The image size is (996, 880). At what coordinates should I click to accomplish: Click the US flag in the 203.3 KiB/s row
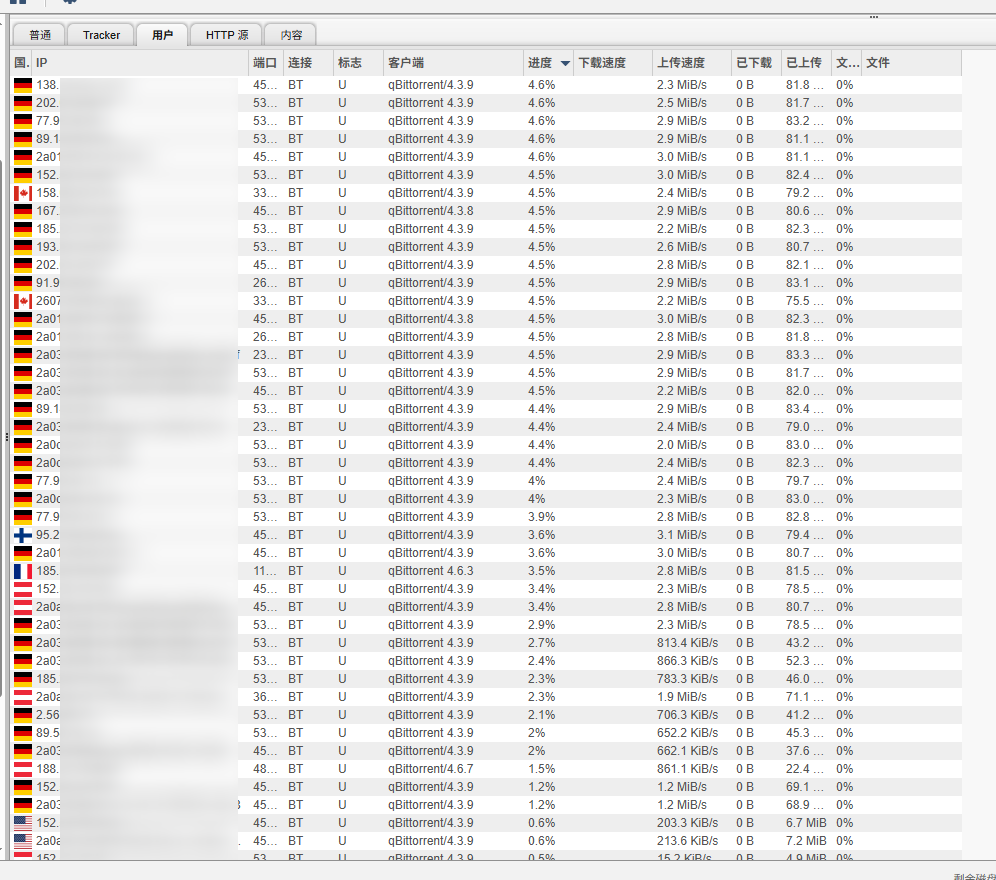pos(22,823)
